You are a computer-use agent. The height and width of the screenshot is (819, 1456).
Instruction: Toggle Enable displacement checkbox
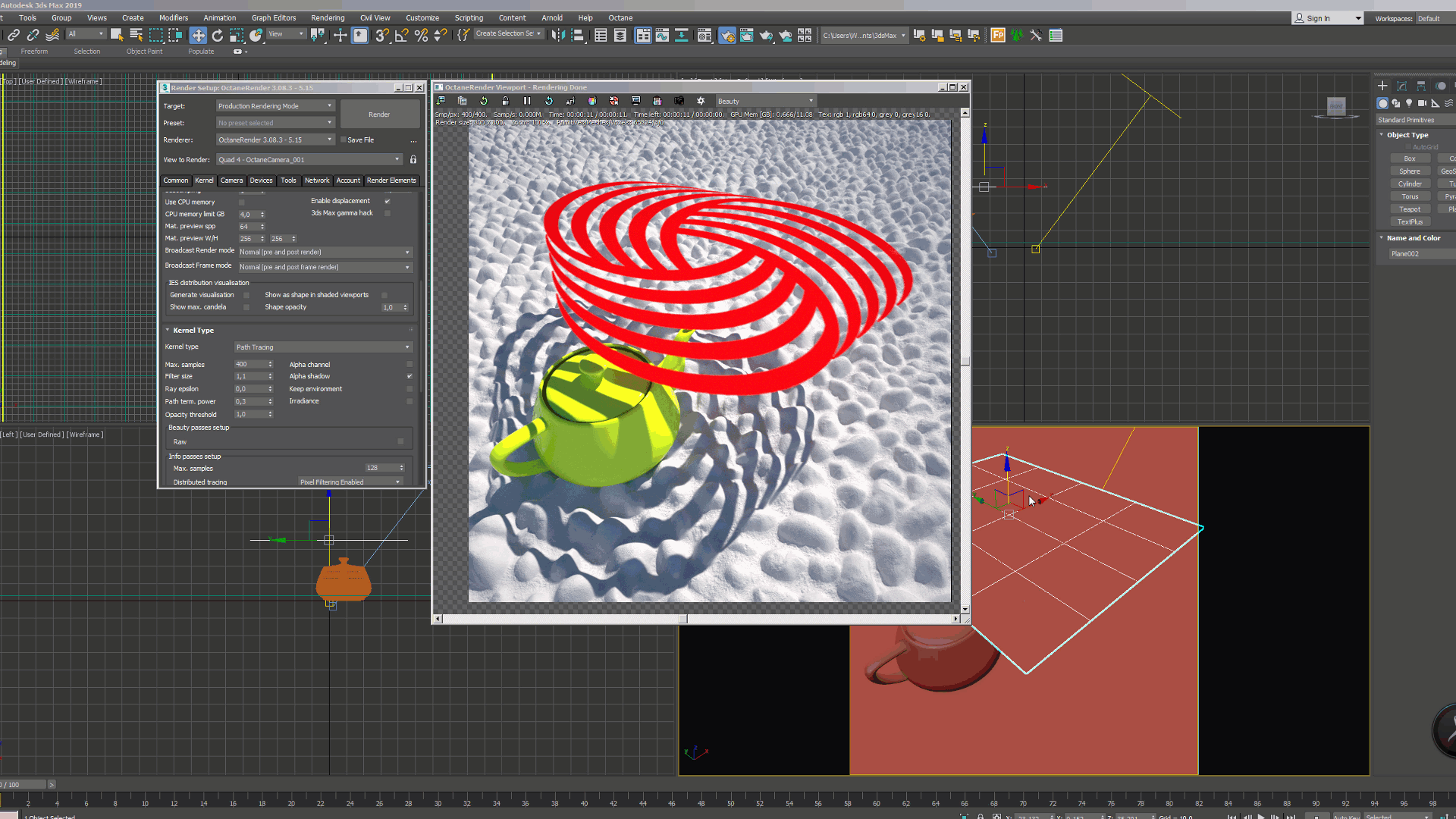(388, 201)
